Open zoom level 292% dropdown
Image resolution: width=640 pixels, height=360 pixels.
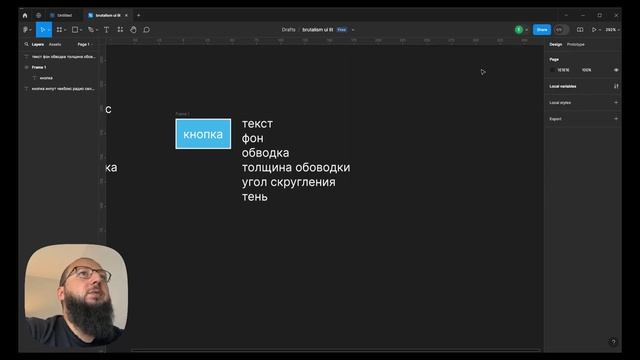coord(612,30)
